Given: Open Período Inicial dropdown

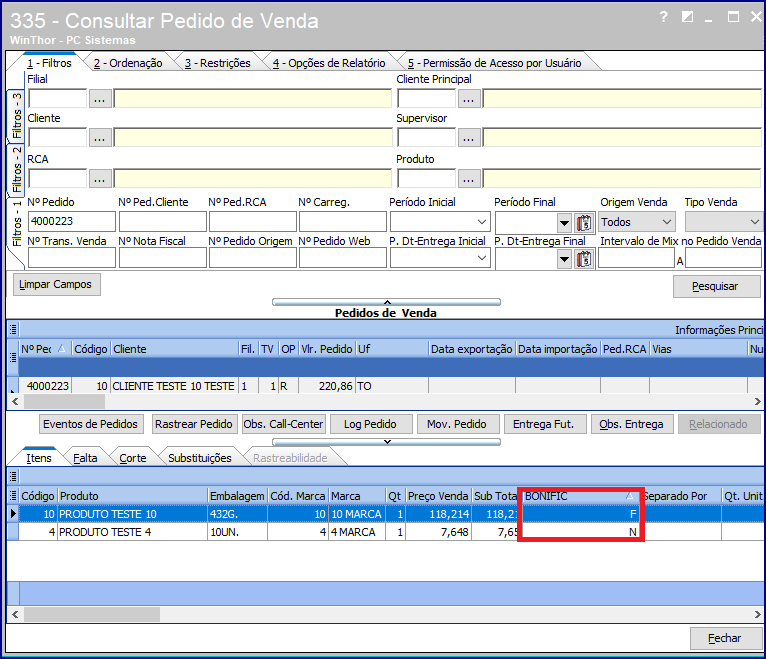Looking at the screenshot, I should point(481,222).
